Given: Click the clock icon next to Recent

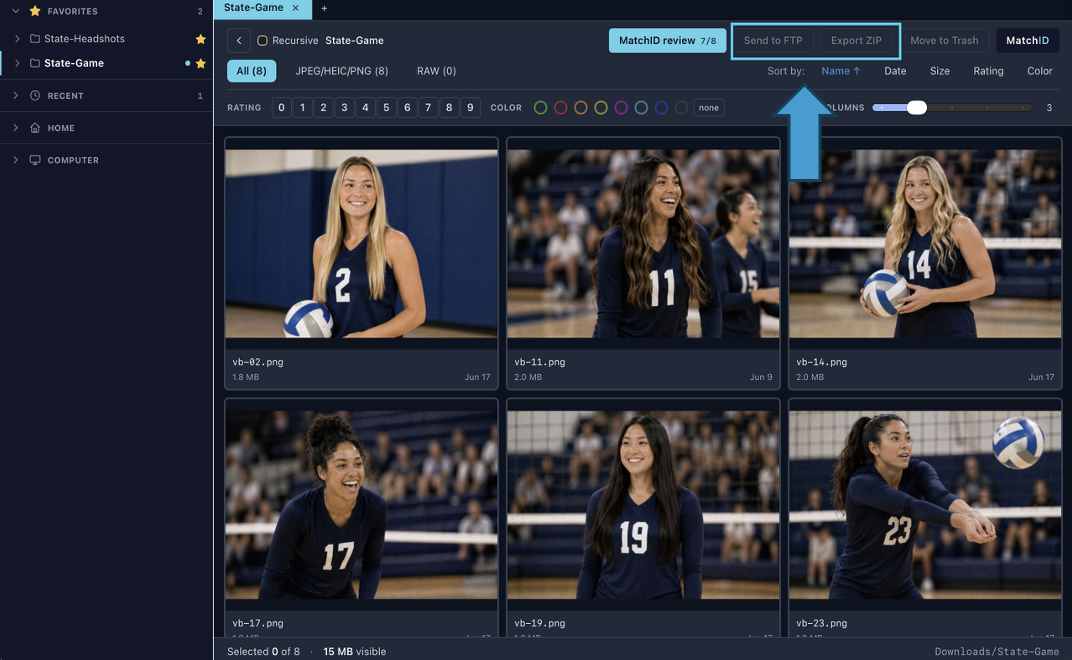Looking at the screenshot, I should [35, 96].
